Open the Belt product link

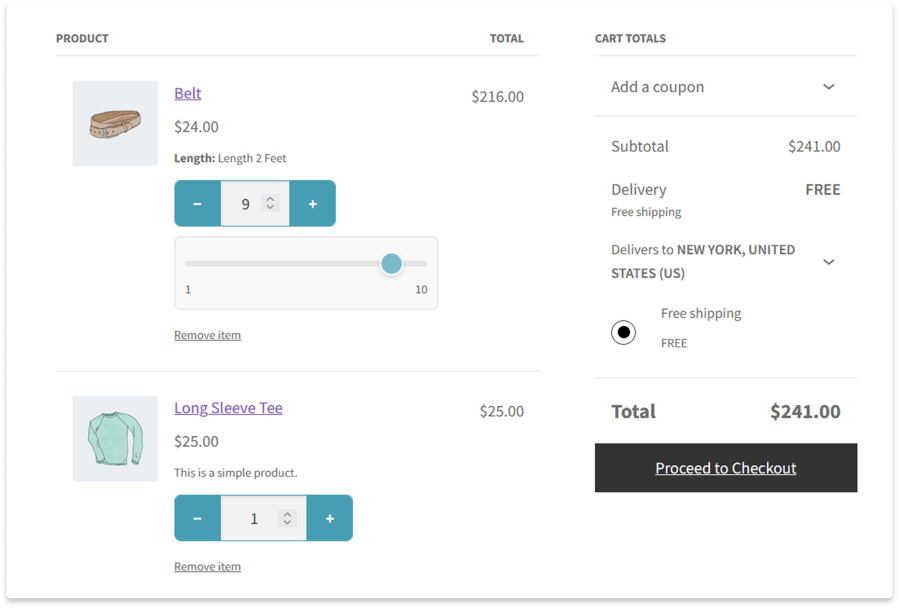[x=187, y=93]
